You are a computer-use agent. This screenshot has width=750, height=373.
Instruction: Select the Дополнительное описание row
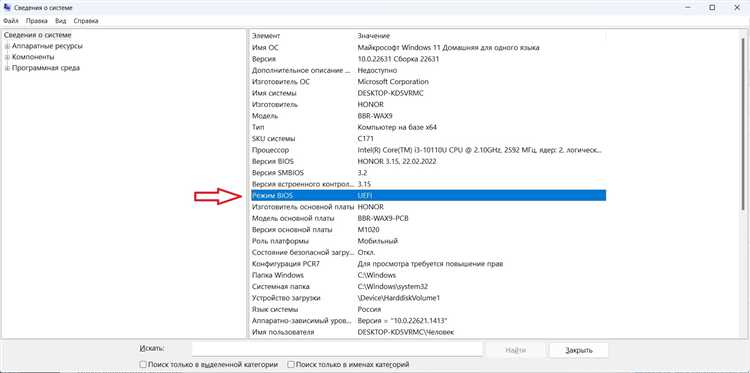click(428, 70)
